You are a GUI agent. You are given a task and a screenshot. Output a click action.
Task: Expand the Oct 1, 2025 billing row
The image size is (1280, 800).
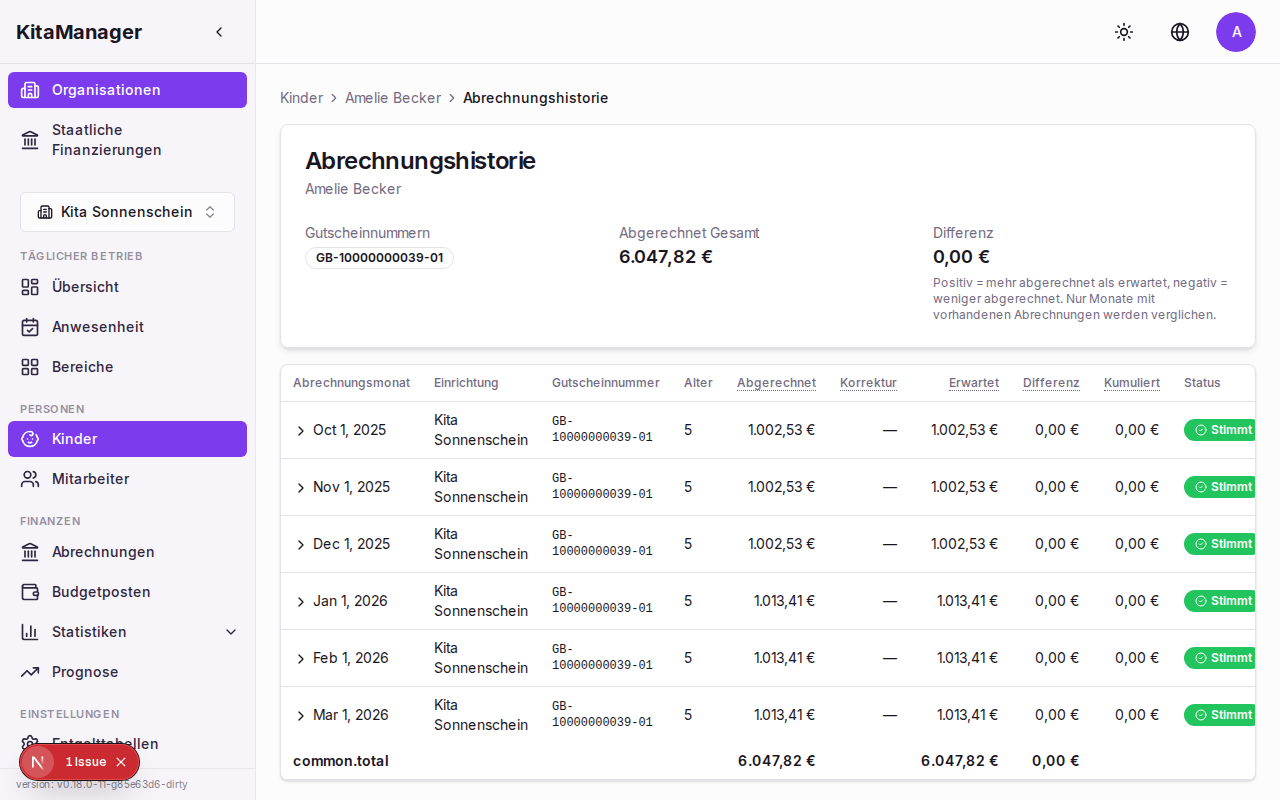pyautogui.click(x=300, y=430)
